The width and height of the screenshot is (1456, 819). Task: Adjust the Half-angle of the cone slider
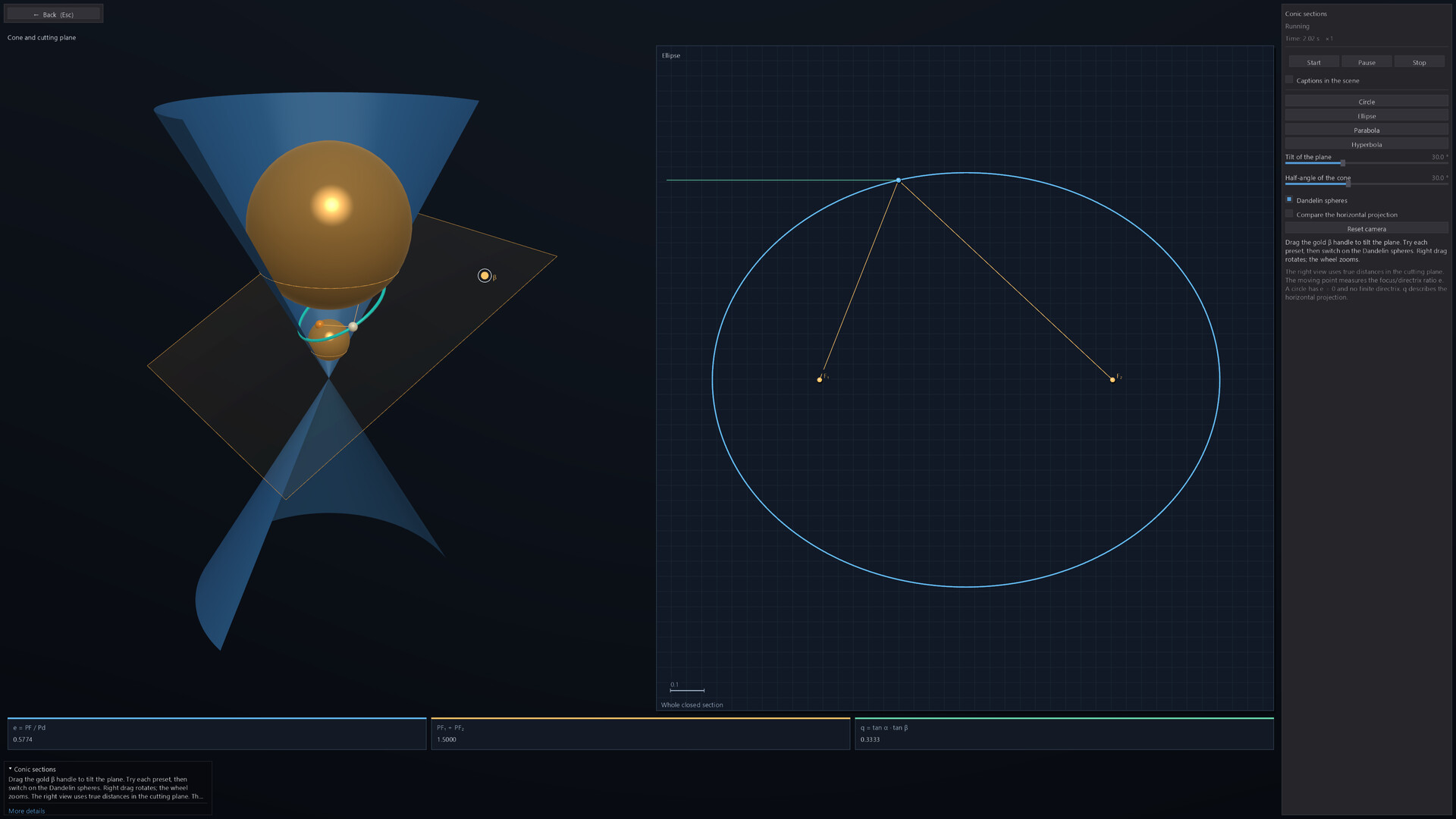point(1367,184)
